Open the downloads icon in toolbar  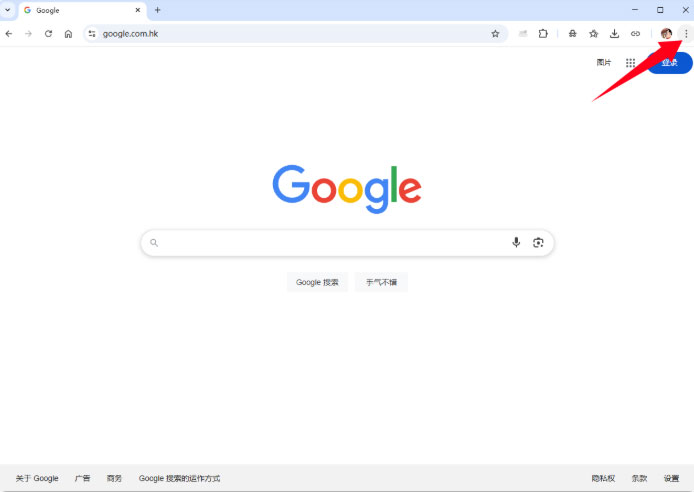pos(614,34)
